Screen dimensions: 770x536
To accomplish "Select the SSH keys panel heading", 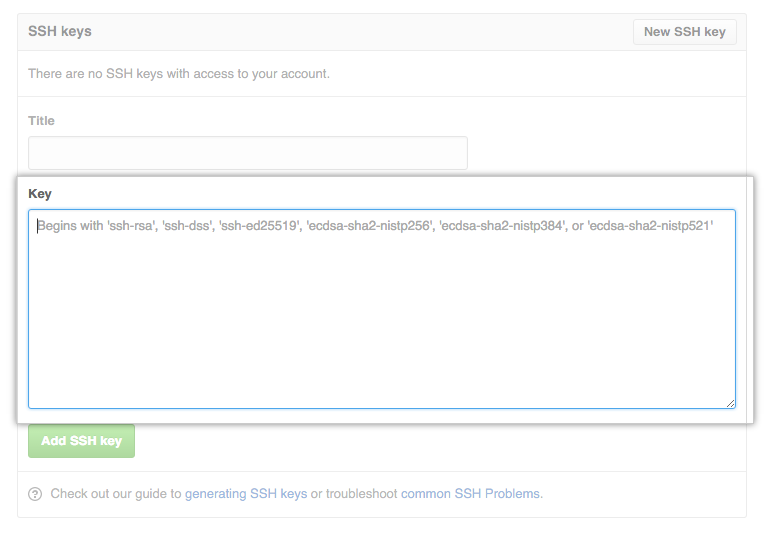I will [x=60, y=32].
